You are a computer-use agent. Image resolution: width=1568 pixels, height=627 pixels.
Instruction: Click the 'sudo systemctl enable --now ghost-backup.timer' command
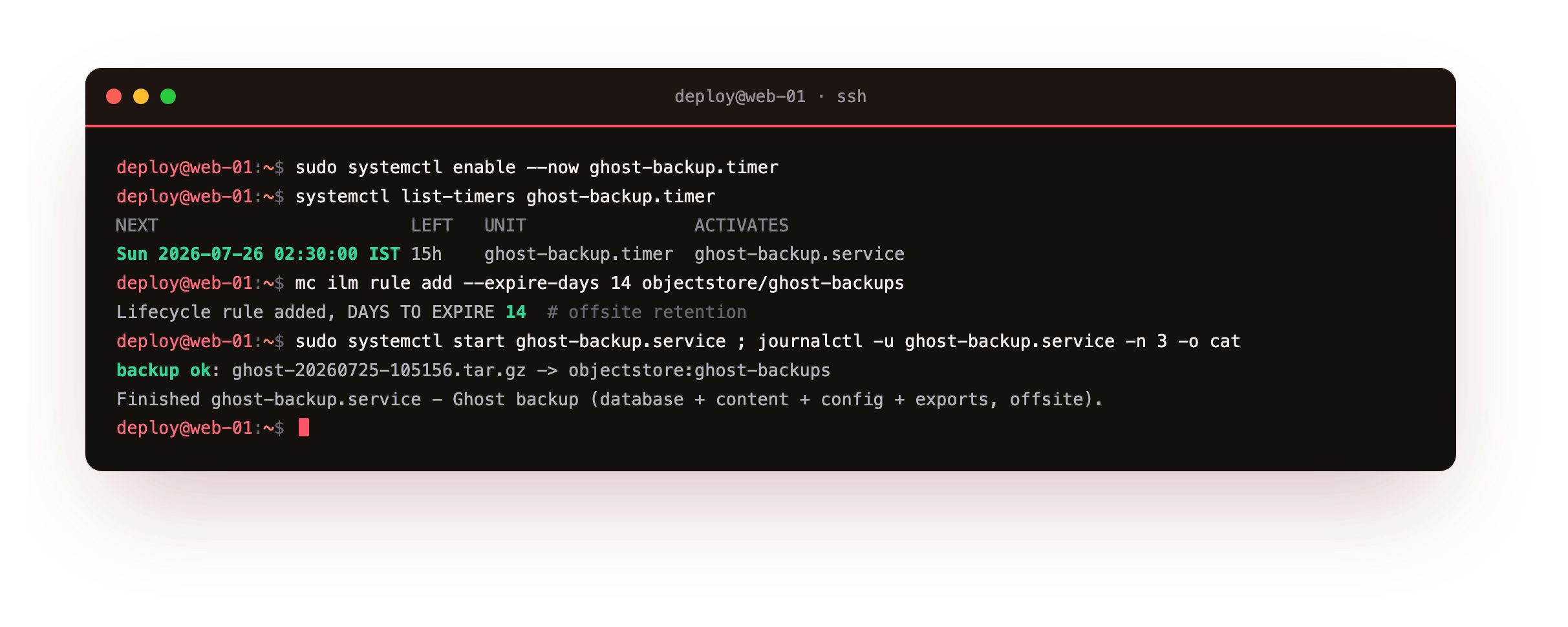coord(537,167)
